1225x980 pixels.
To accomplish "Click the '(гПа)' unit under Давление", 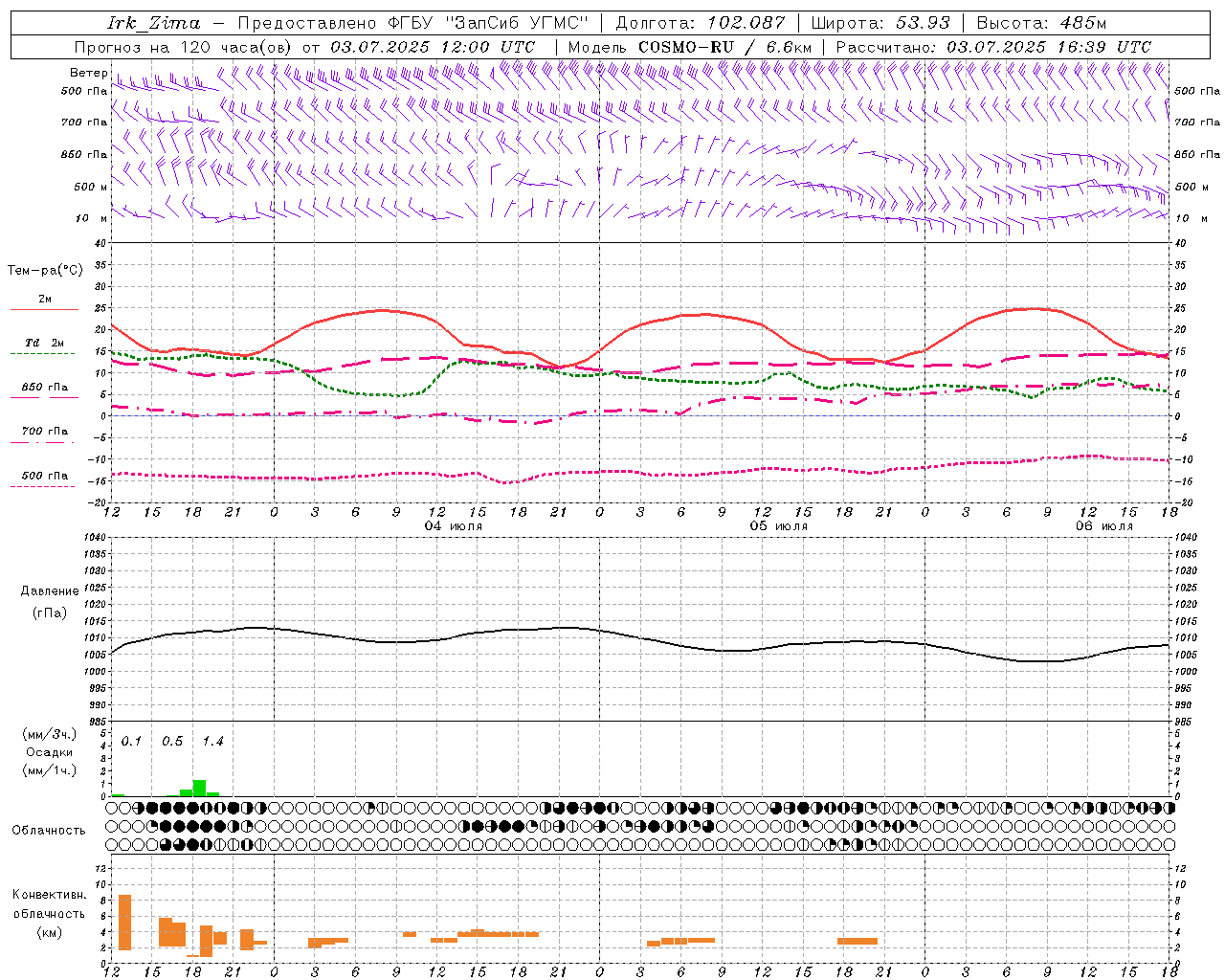I will [x=50, y=613].
